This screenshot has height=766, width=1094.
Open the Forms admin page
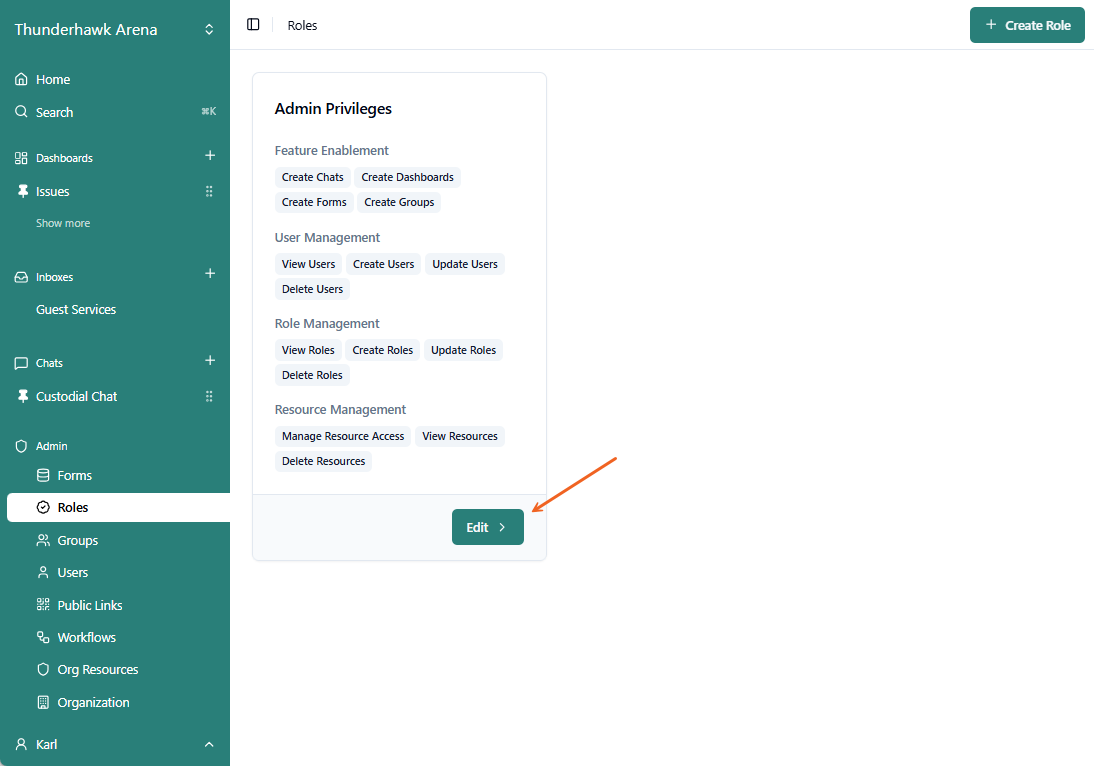tap(74, 476)
